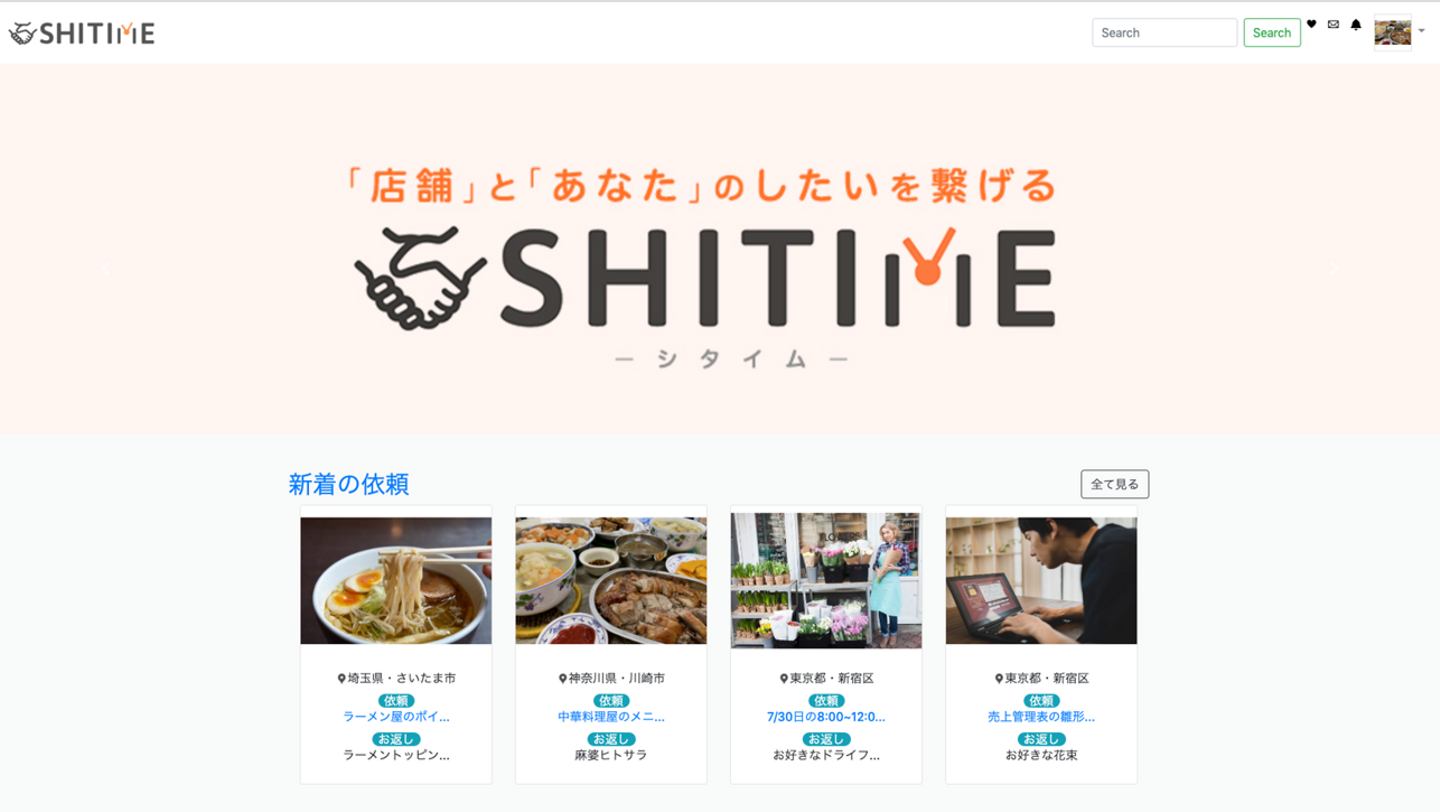Viewport: 1440px width, 812px height.
Task: Focus the Search input field
Action: pyautogui.click(x=1164, y=32)
